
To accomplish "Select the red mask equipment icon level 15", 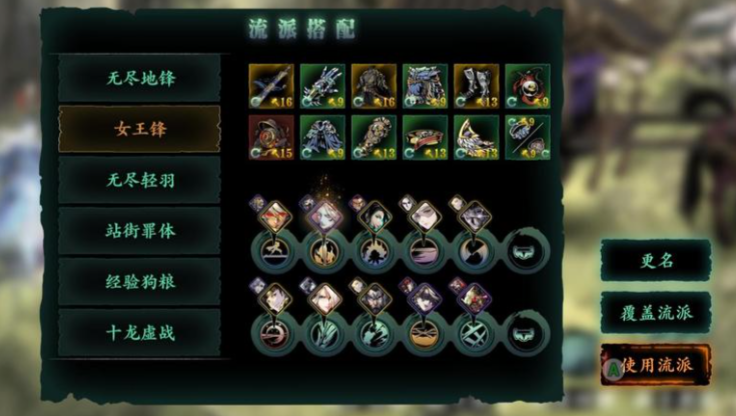I will click(x=271, y=138).
